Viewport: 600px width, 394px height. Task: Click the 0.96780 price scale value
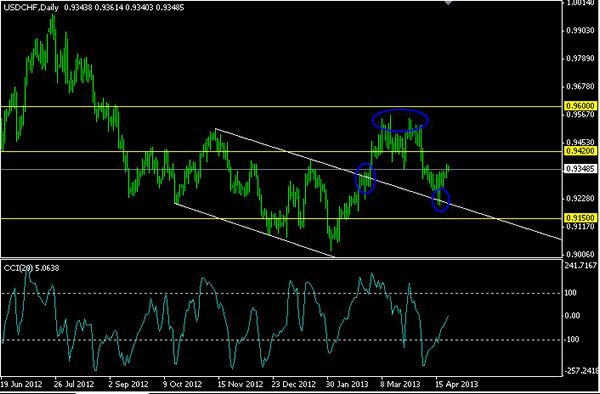point(581,87)
